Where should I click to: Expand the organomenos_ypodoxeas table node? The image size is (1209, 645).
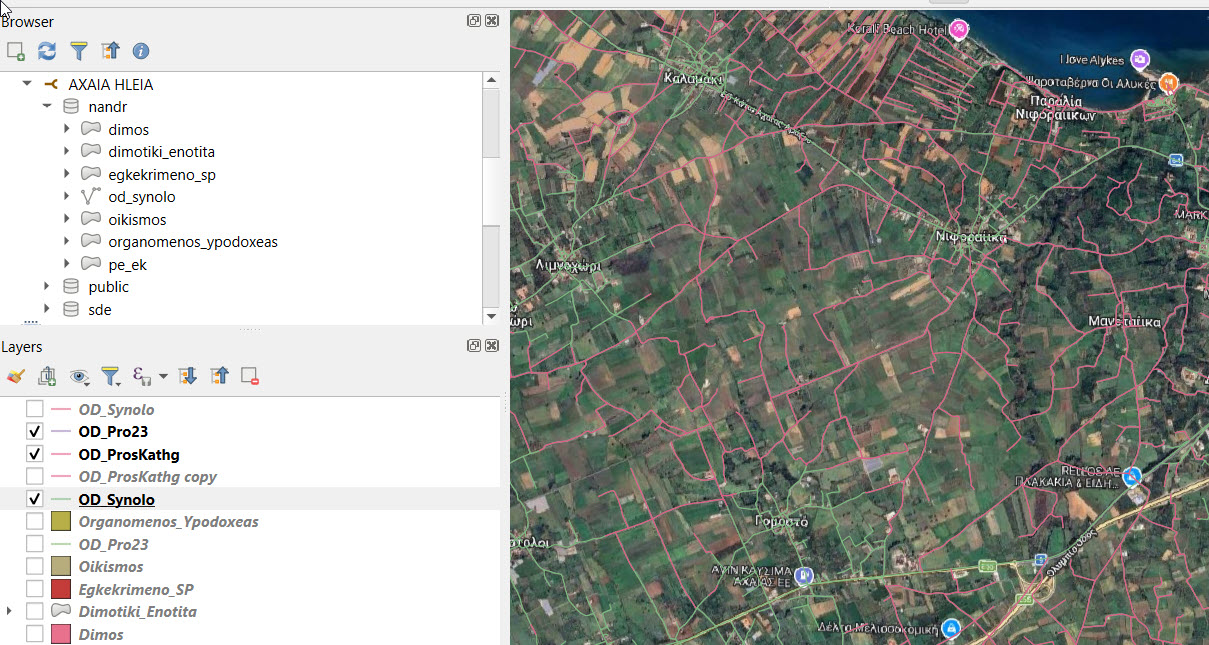click(67, 242)
